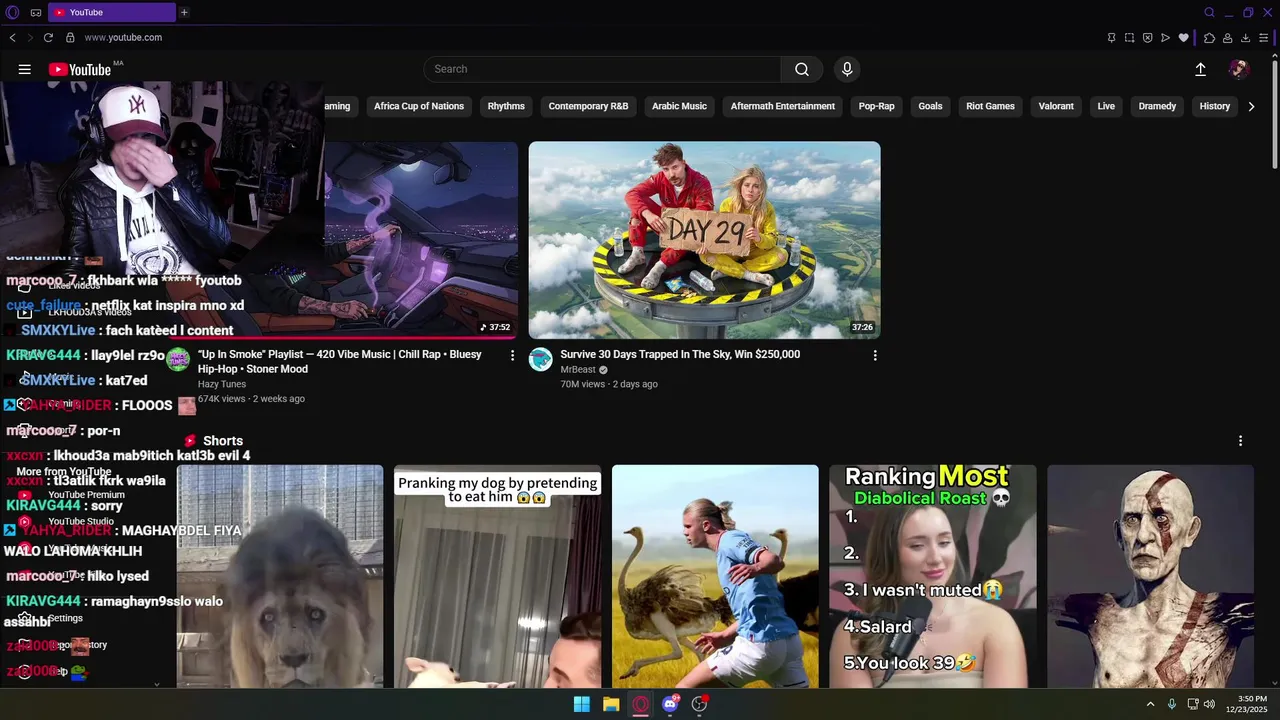Select the Pop-Rap filter chip

(x=876, y=106)
